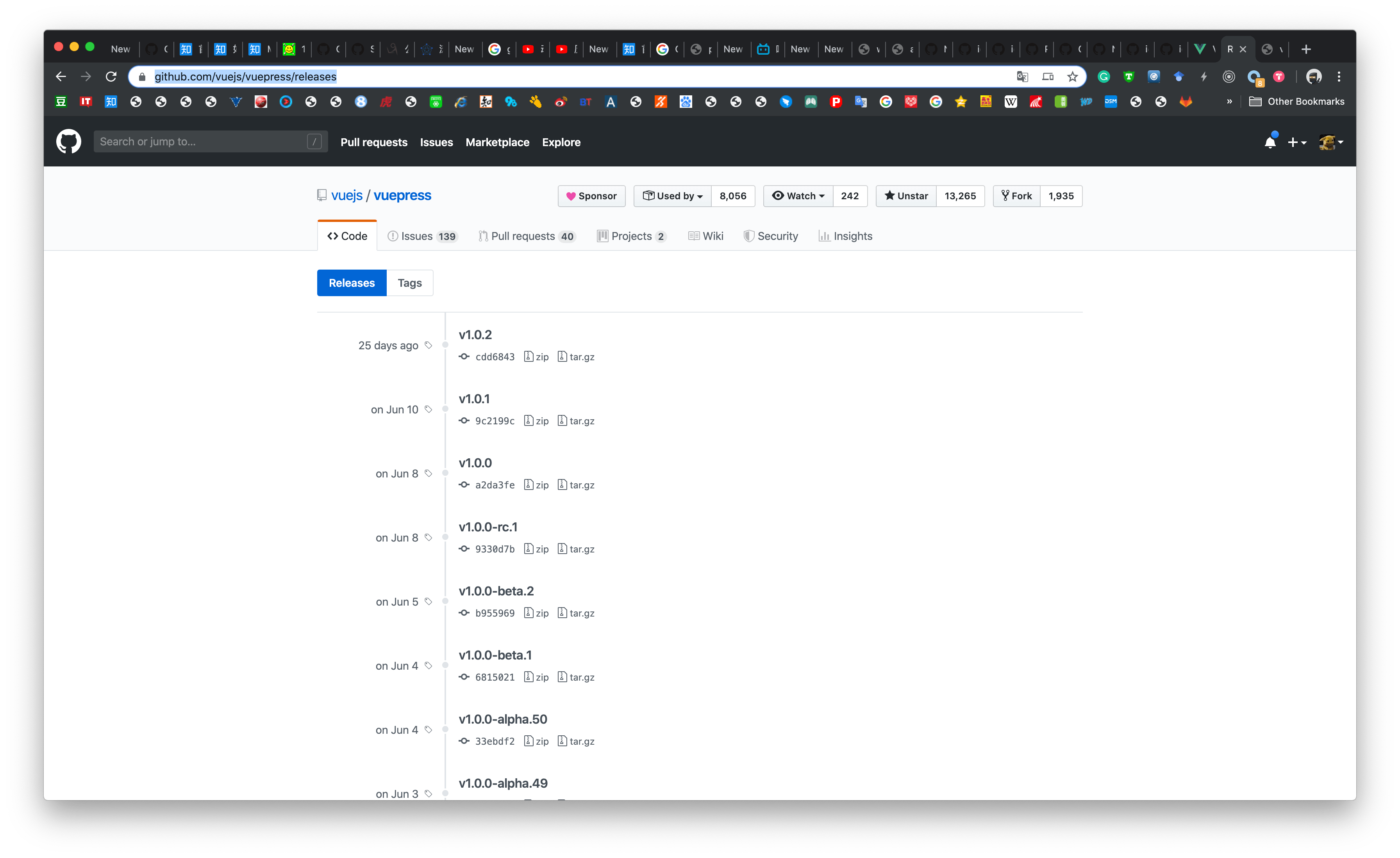Open commit 9c2199c
The image size is (1400, 858).
pyautogui.click(x=494, y=420)
